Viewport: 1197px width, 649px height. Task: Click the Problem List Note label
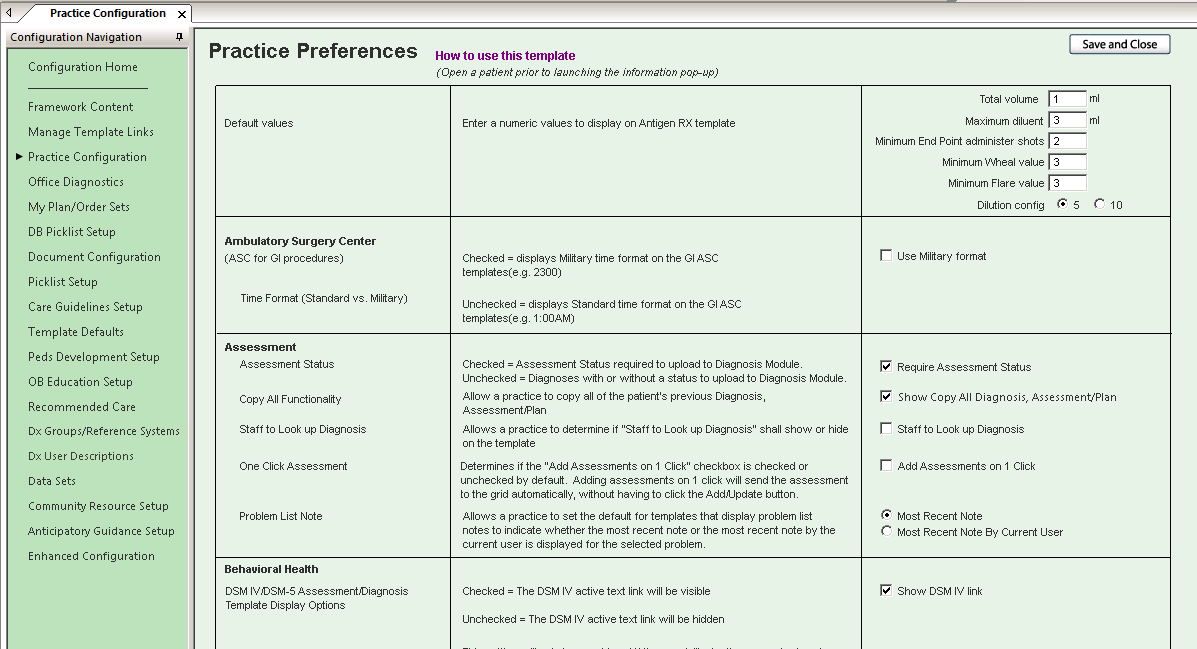point(280,517)
